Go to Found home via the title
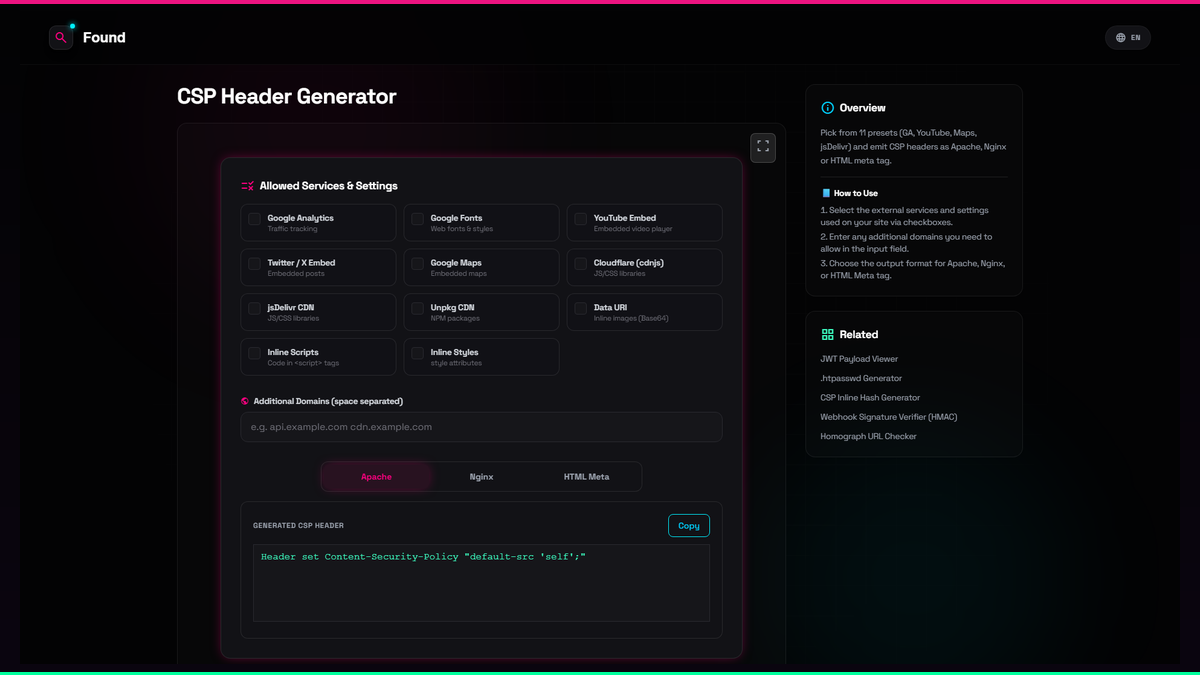 (104, 38)
